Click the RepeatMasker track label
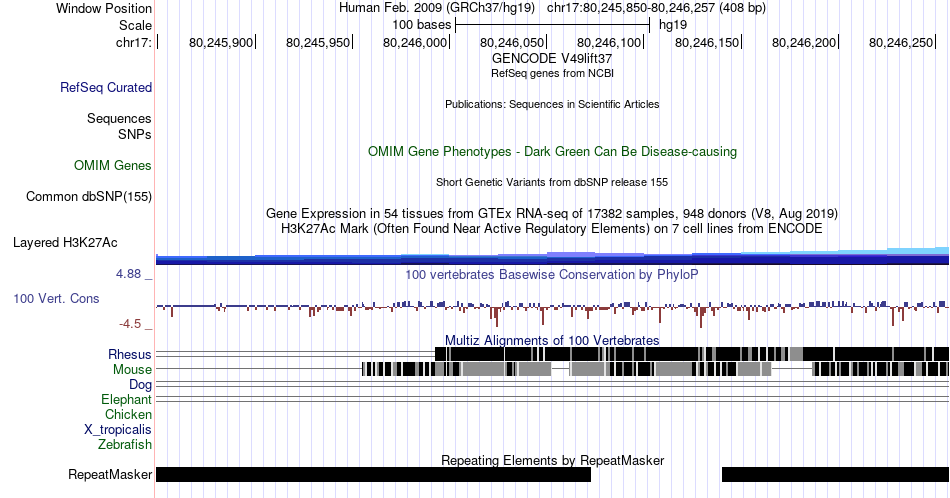The image size is (950, 498). (110, 474)
